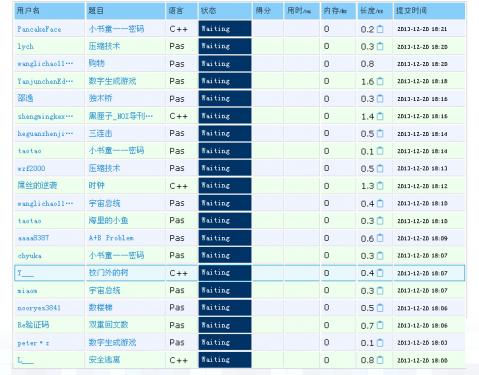479x375 pixels.
Task: Click the source icon in the 时钟 row
Action: tap(380, 186)
